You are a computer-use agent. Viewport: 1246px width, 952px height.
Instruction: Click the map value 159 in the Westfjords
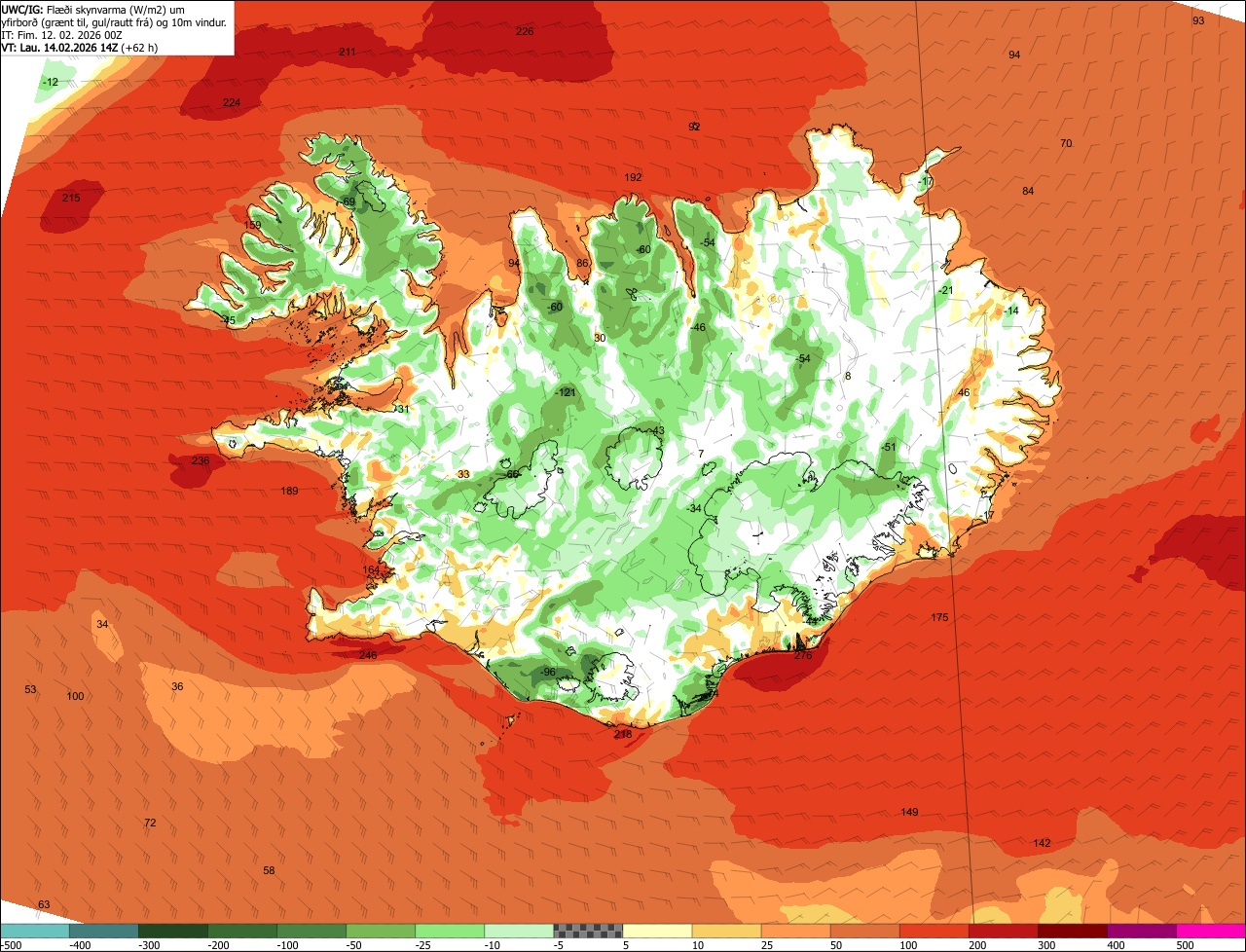253,225
